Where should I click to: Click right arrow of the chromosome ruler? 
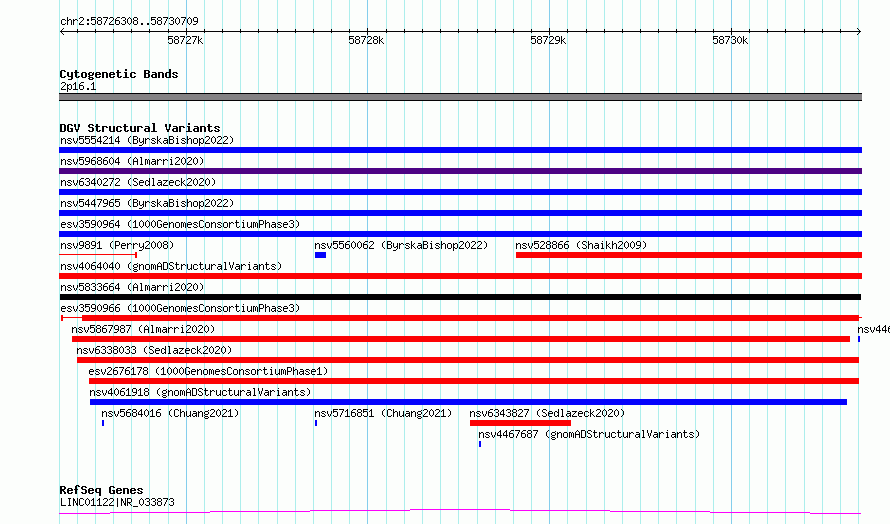[859, 32]
